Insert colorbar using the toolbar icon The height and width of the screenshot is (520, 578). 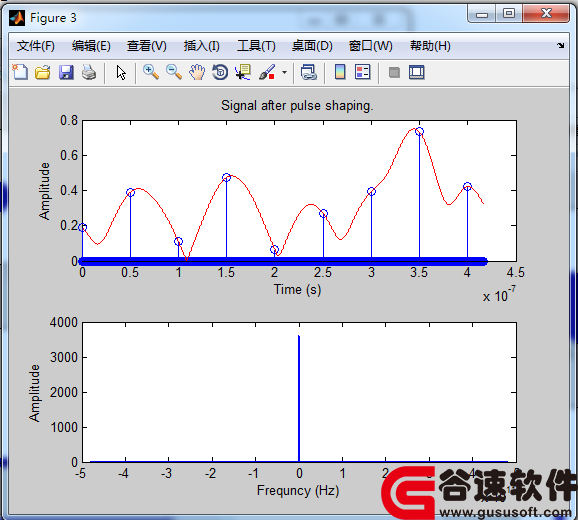[x=340, y=72]
